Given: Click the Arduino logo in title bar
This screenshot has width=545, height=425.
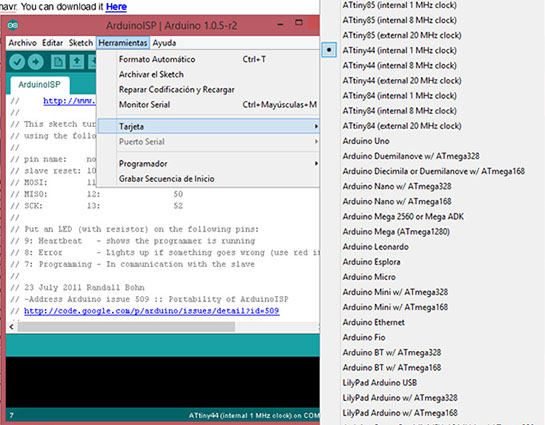Looking at the screenshot, I should (13, 25).
